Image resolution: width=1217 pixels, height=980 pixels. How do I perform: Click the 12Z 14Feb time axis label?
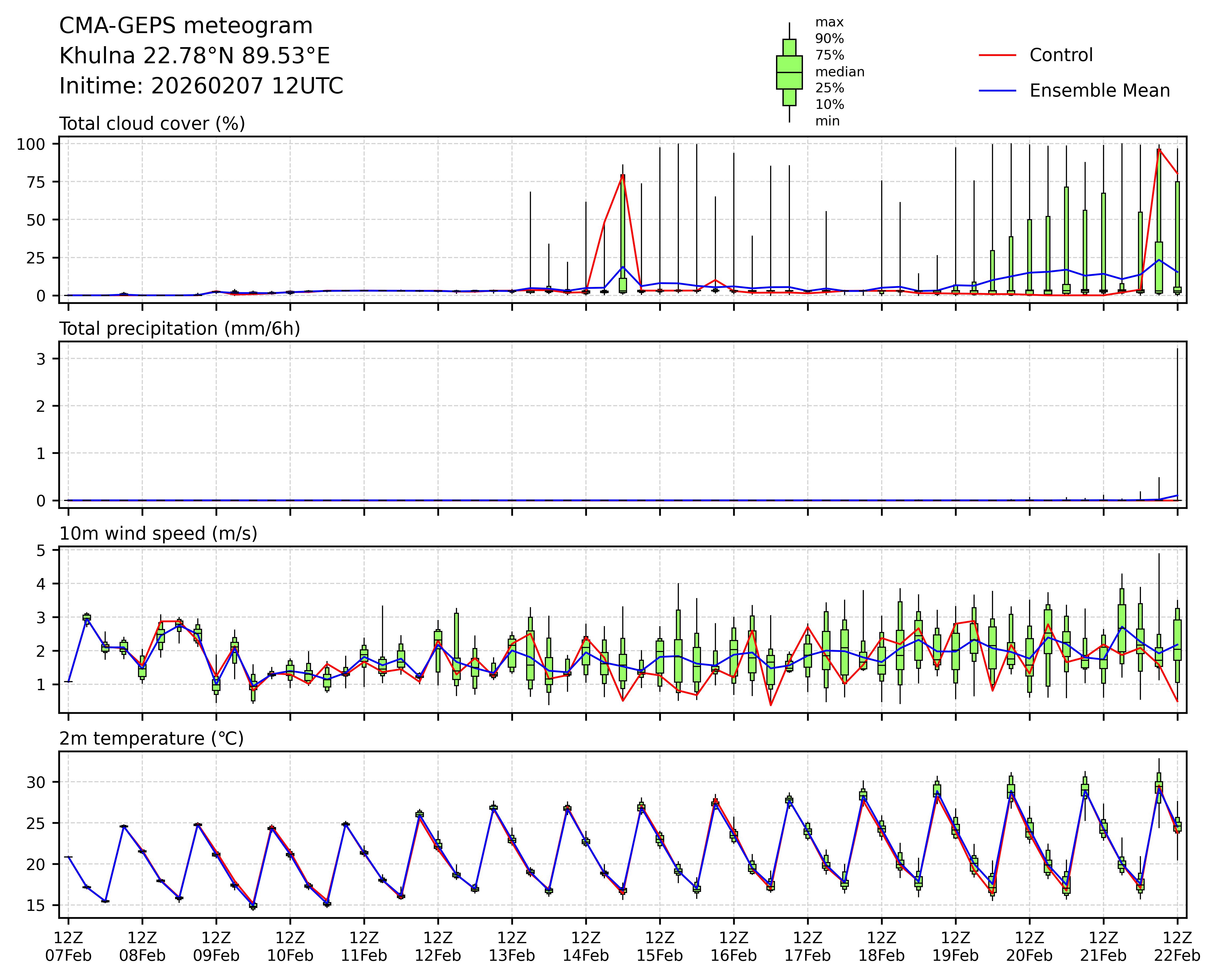(586, 947)
